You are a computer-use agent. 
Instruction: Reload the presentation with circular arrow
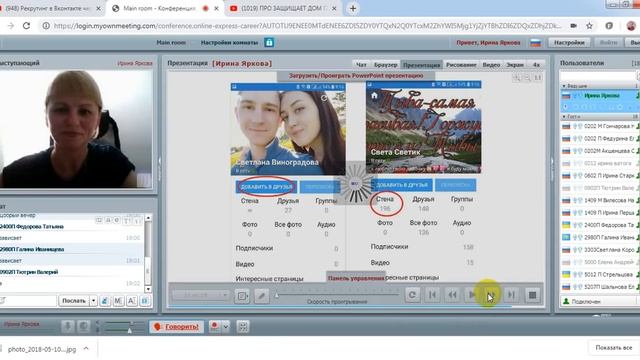(x=412, y=295)
